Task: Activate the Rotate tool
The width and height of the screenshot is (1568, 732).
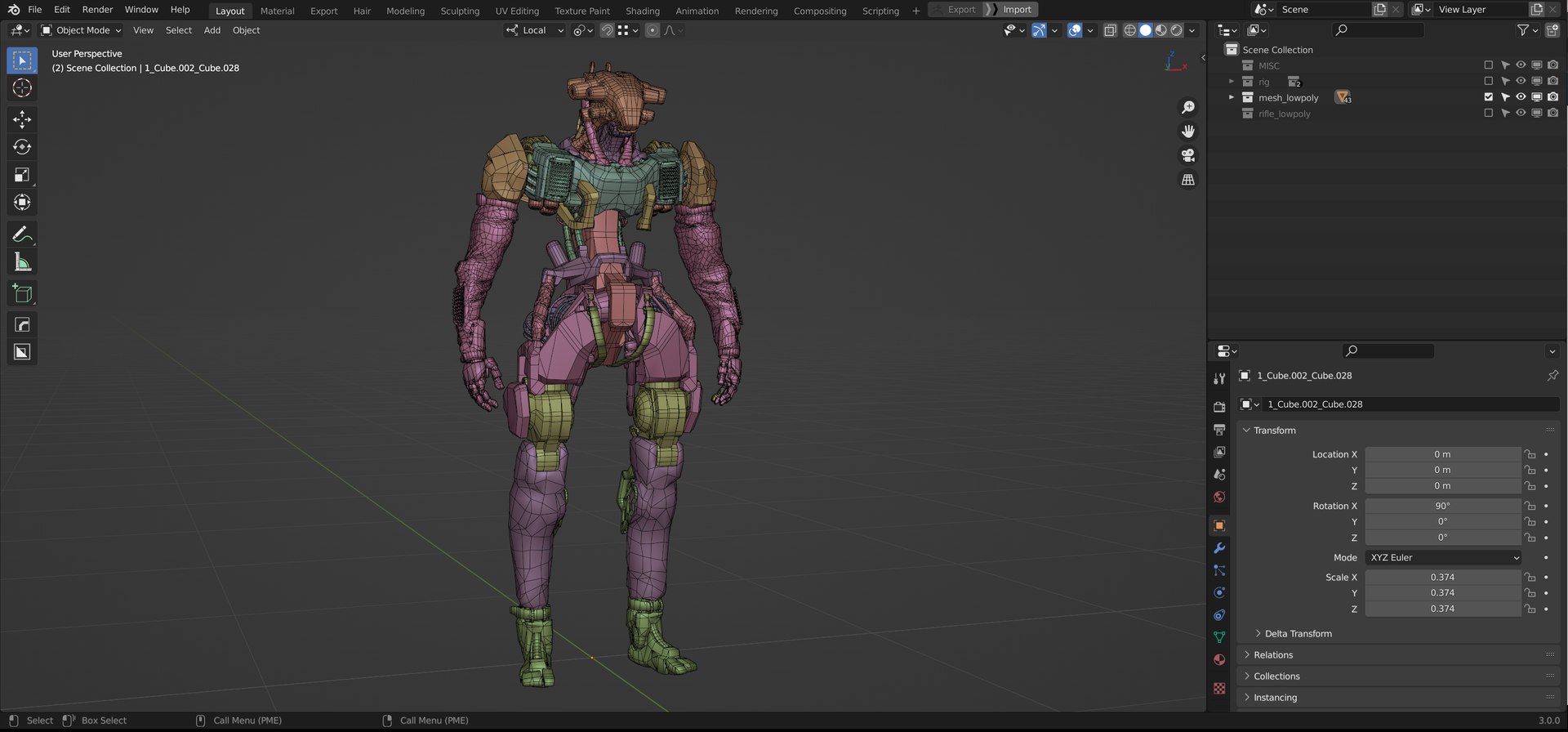Action: [22, 147]
